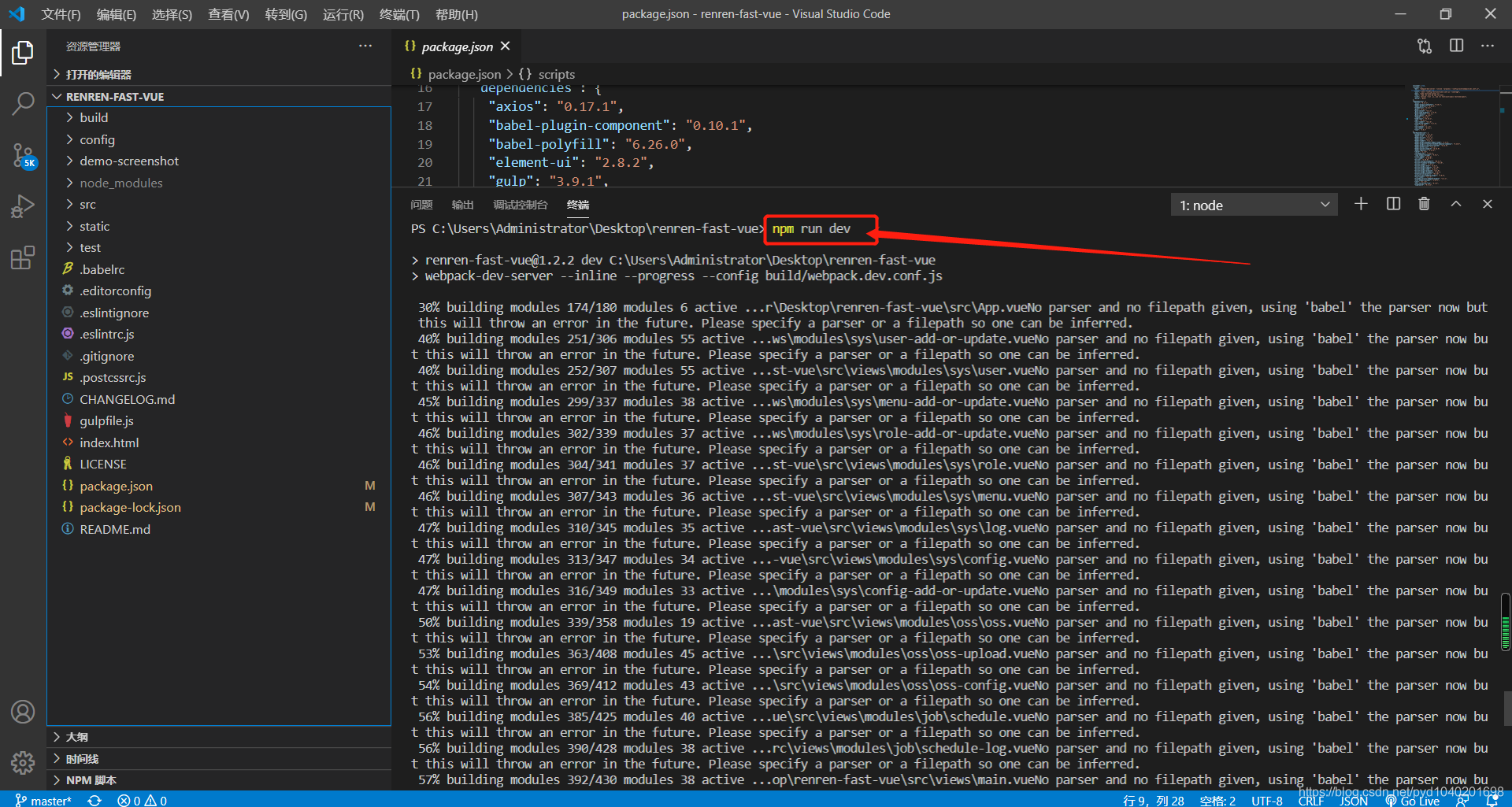Open the Run and Debug view

pos(23,206)
